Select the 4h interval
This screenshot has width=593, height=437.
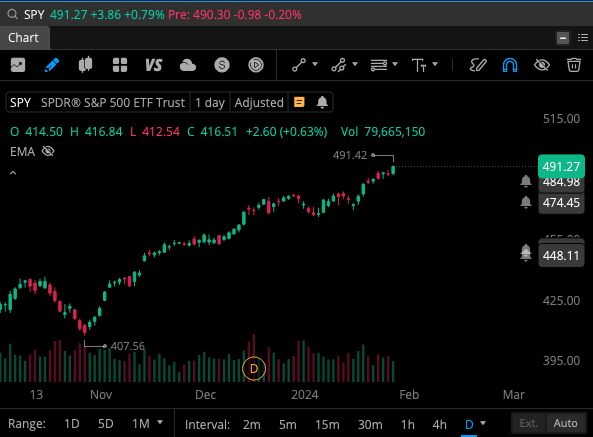pyautogui.click(x=439, y=425)
